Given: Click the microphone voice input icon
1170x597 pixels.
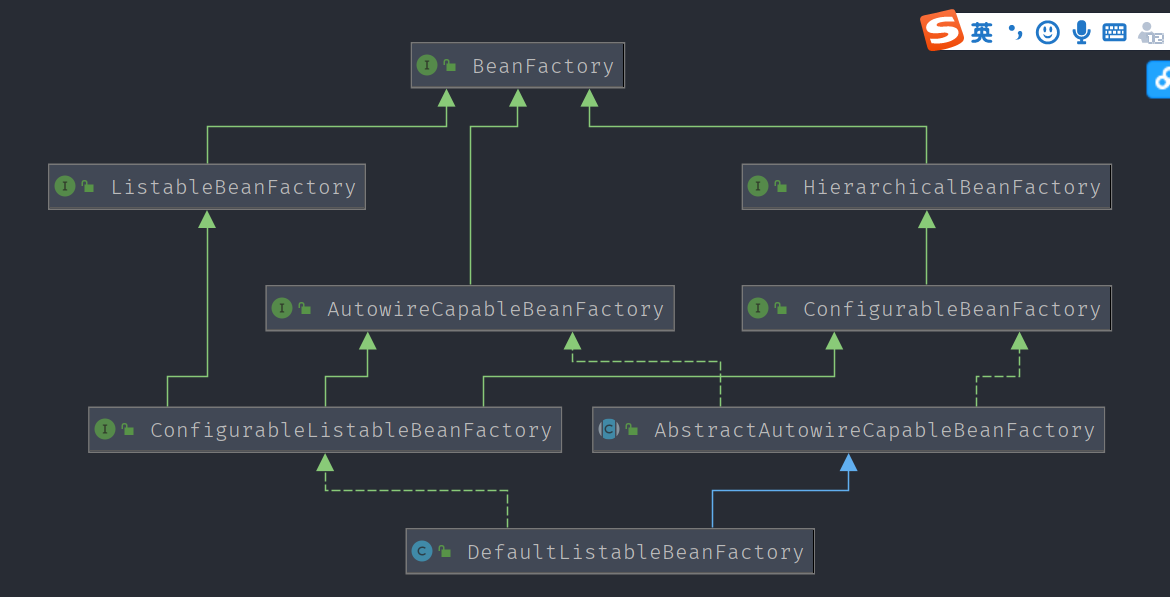Looking at the screenshot, I should click(x=1081, y=33).
